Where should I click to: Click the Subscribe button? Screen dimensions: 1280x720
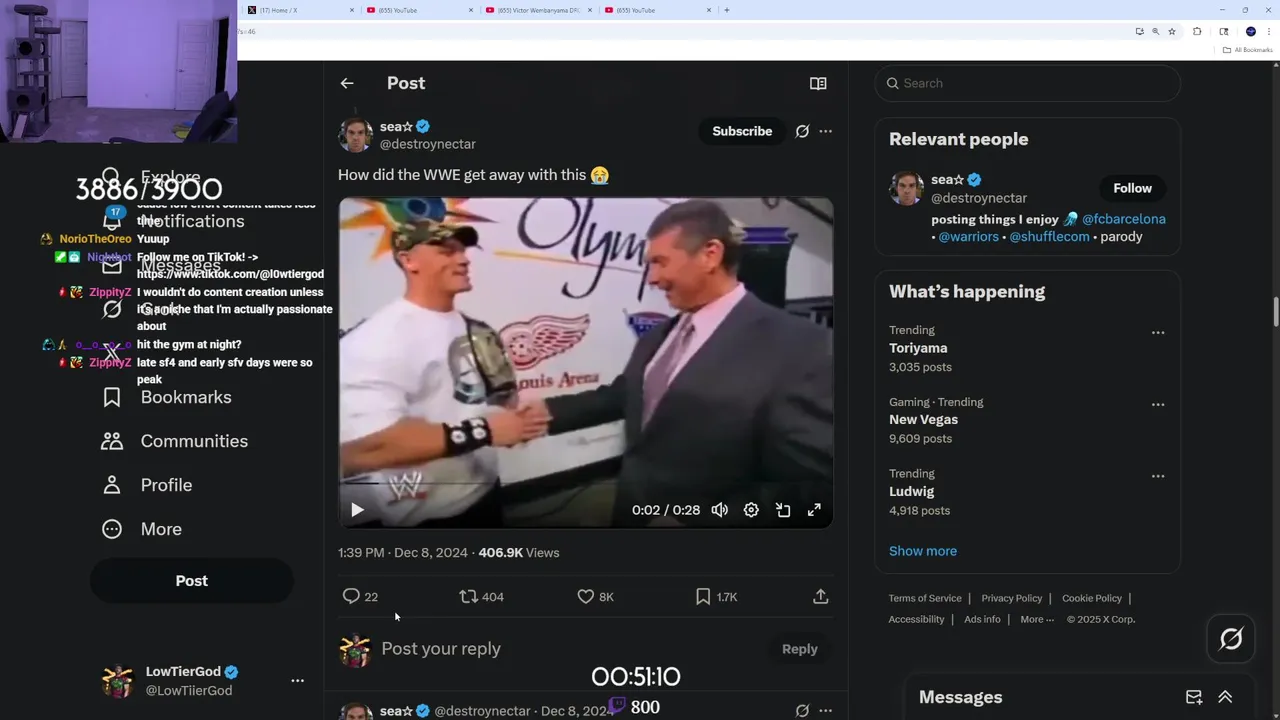coord(742,131)
